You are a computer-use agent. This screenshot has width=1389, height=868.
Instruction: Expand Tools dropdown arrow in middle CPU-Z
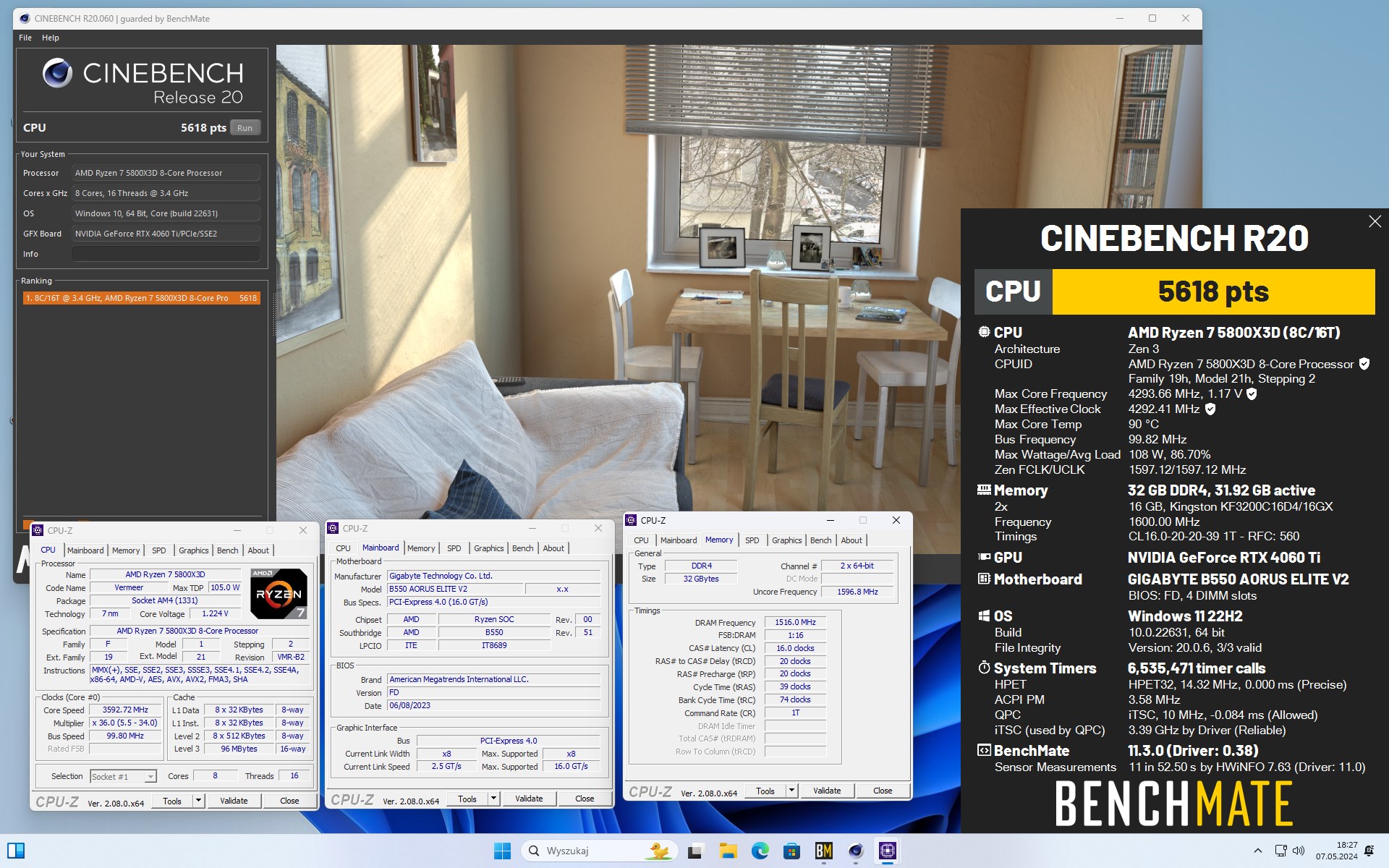pyautogui.click(x=493, y=799)
